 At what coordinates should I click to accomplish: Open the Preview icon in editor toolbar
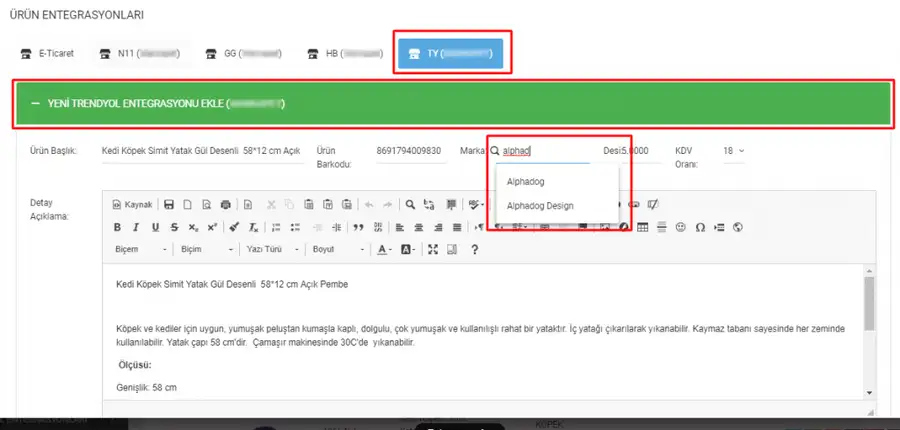click(207, 204)
